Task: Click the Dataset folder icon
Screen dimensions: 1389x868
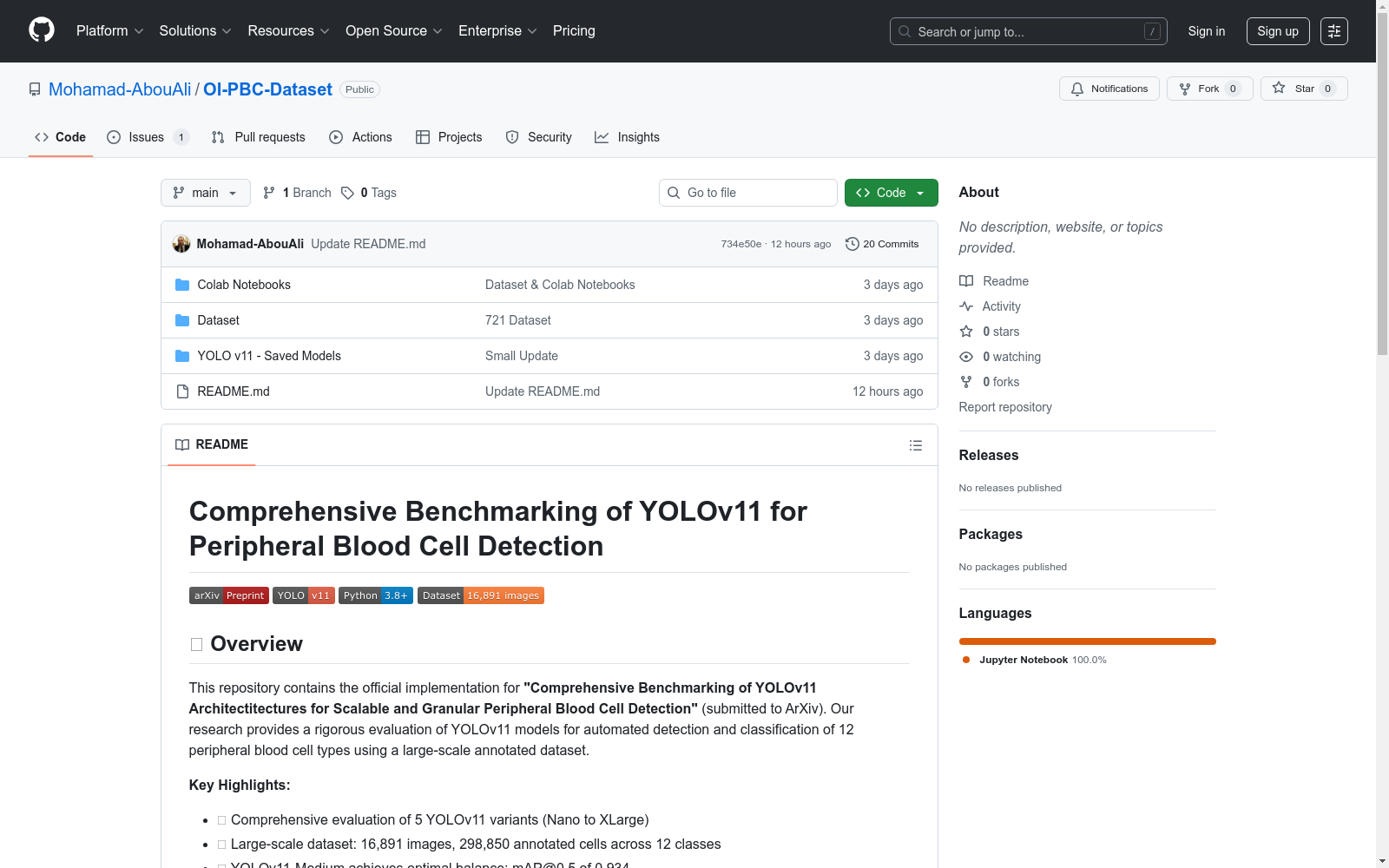Action: tap(182, 320)
